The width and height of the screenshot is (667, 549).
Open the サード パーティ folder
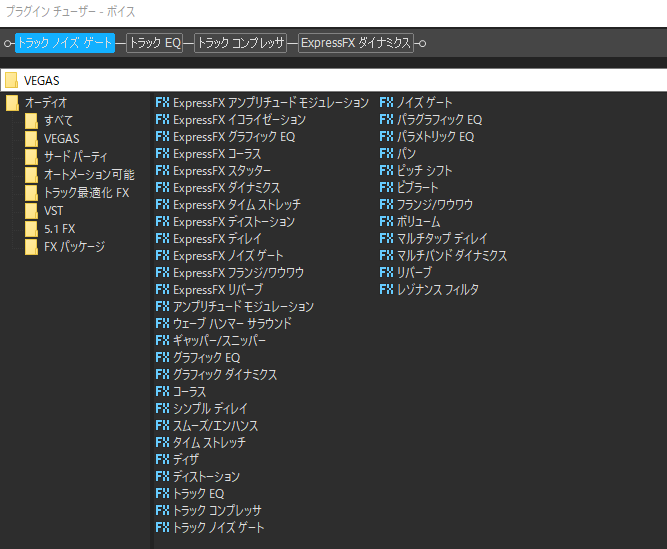(x=66, y=156)
